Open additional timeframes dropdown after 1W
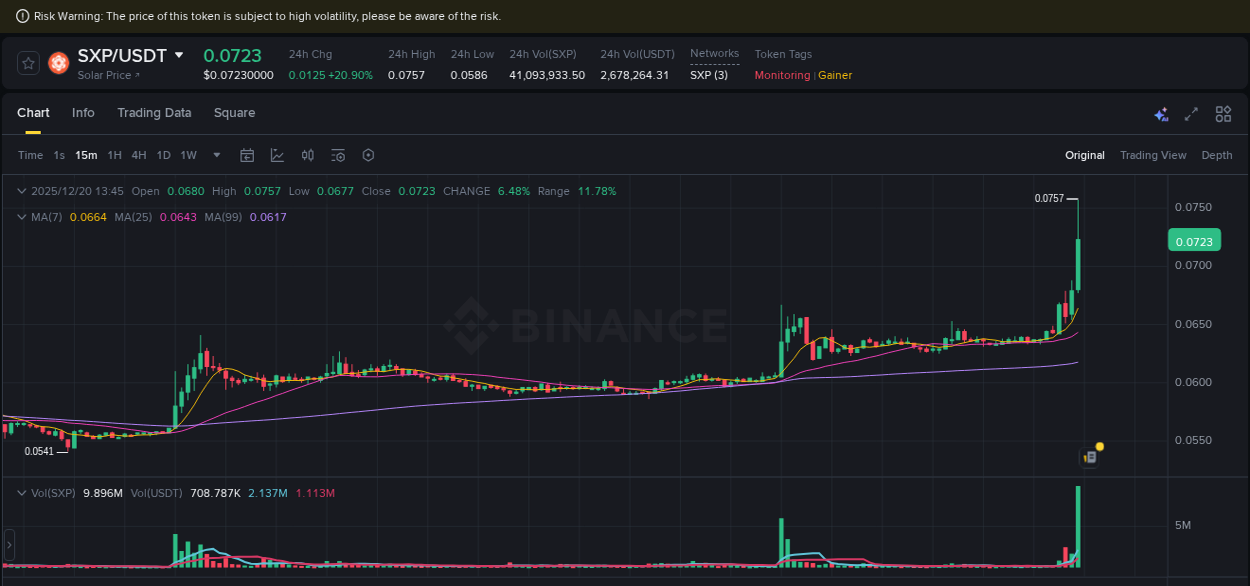 tap(216, 155)
